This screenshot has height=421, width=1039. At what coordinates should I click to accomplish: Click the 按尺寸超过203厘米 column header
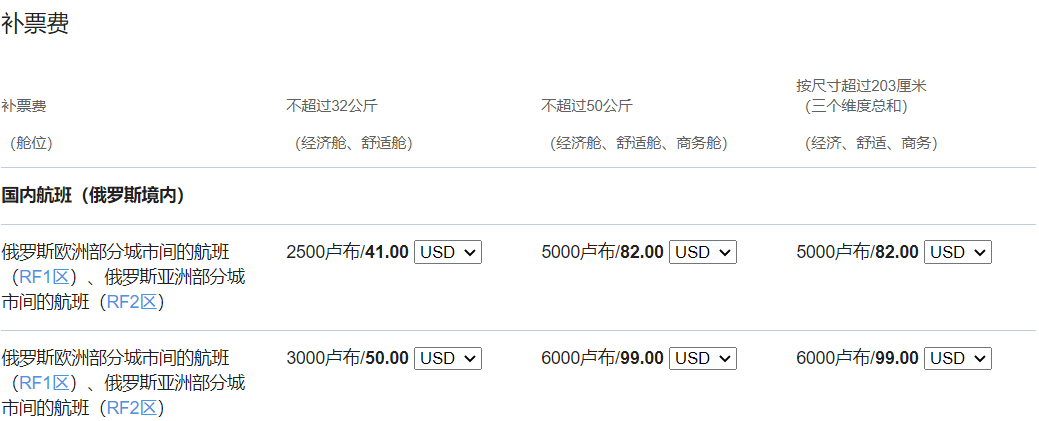coord(861,86)
